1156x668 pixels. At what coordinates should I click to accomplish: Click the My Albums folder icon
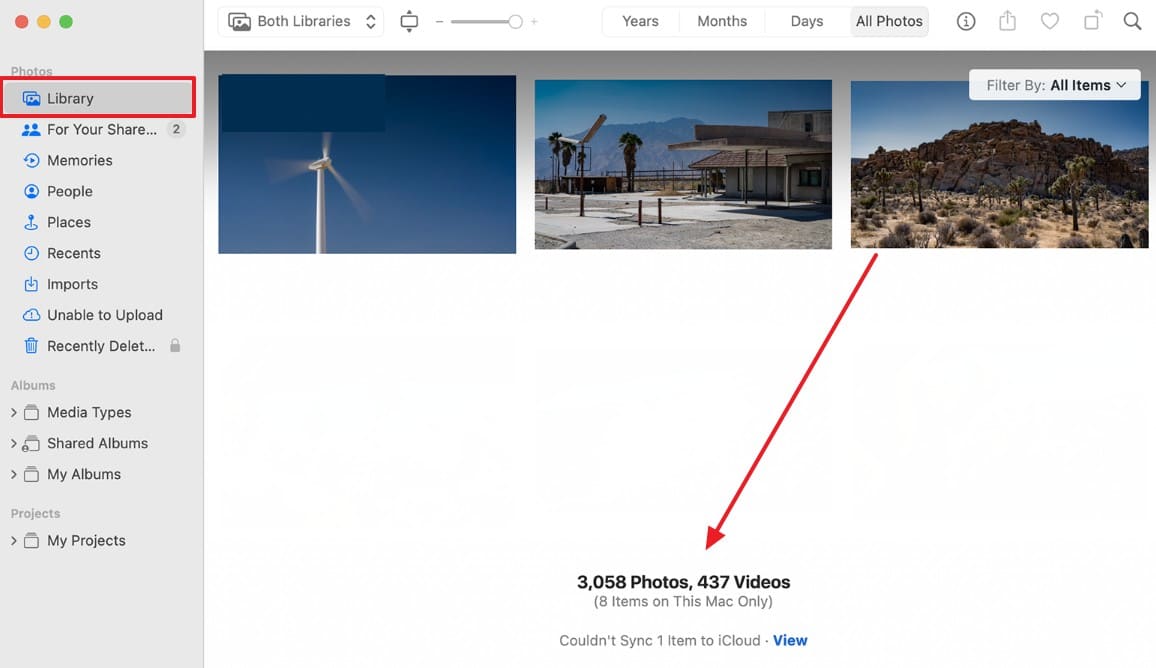pos(31,474)
